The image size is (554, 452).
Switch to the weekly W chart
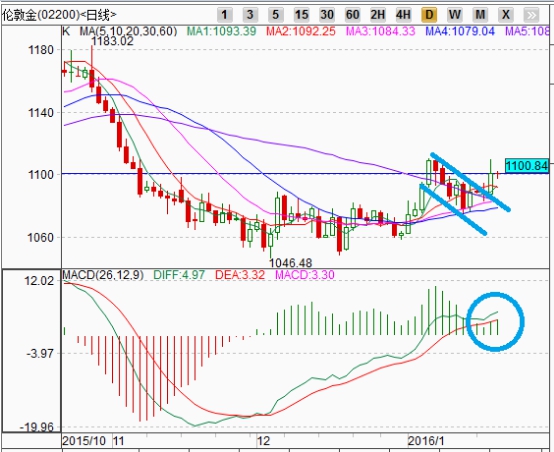pyautogui.click(x=454, y=15)
